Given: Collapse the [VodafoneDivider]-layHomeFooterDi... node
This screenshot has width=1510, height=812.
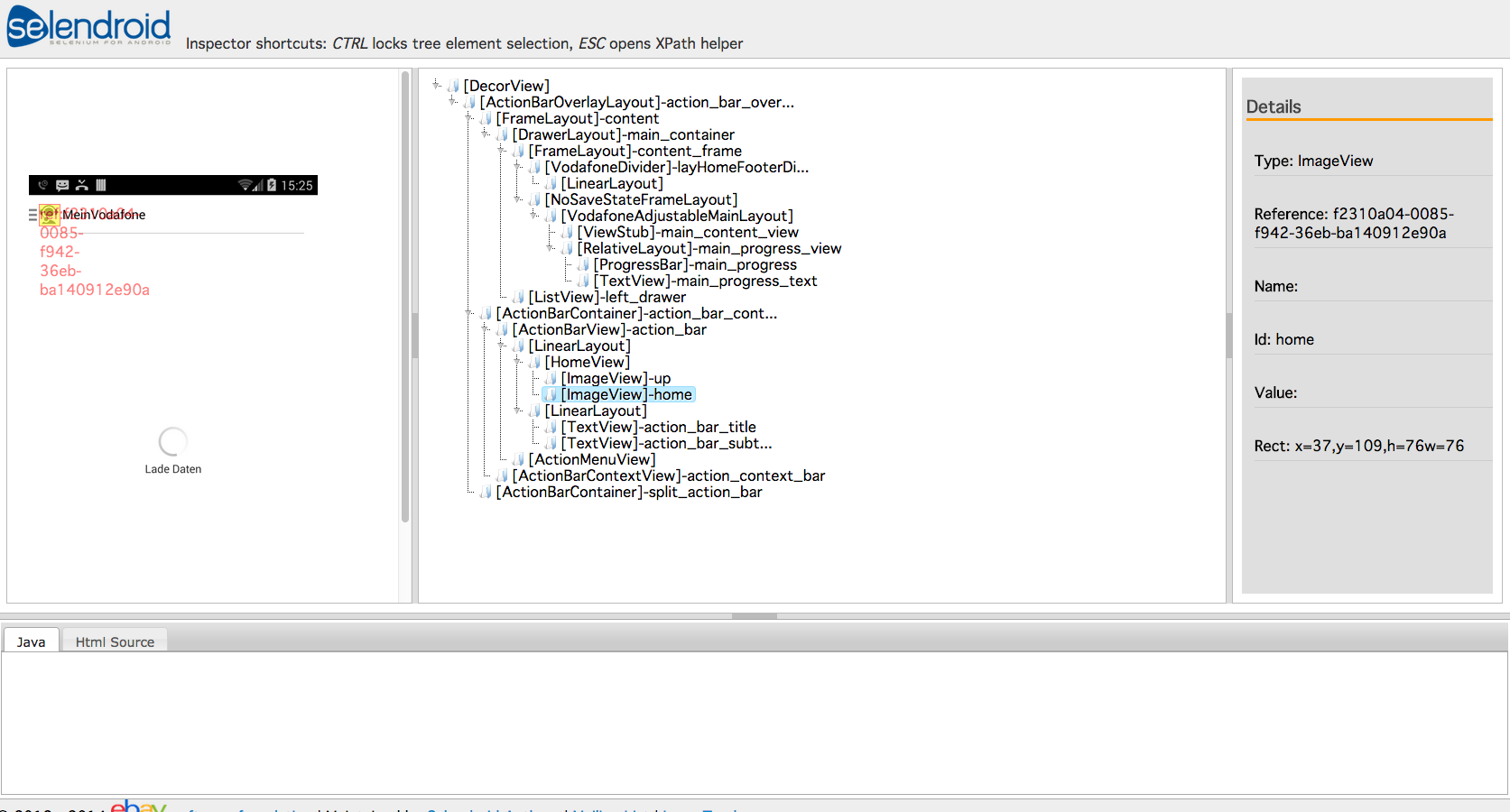Looking at the screenshot, I should click(x=518, y=165).
